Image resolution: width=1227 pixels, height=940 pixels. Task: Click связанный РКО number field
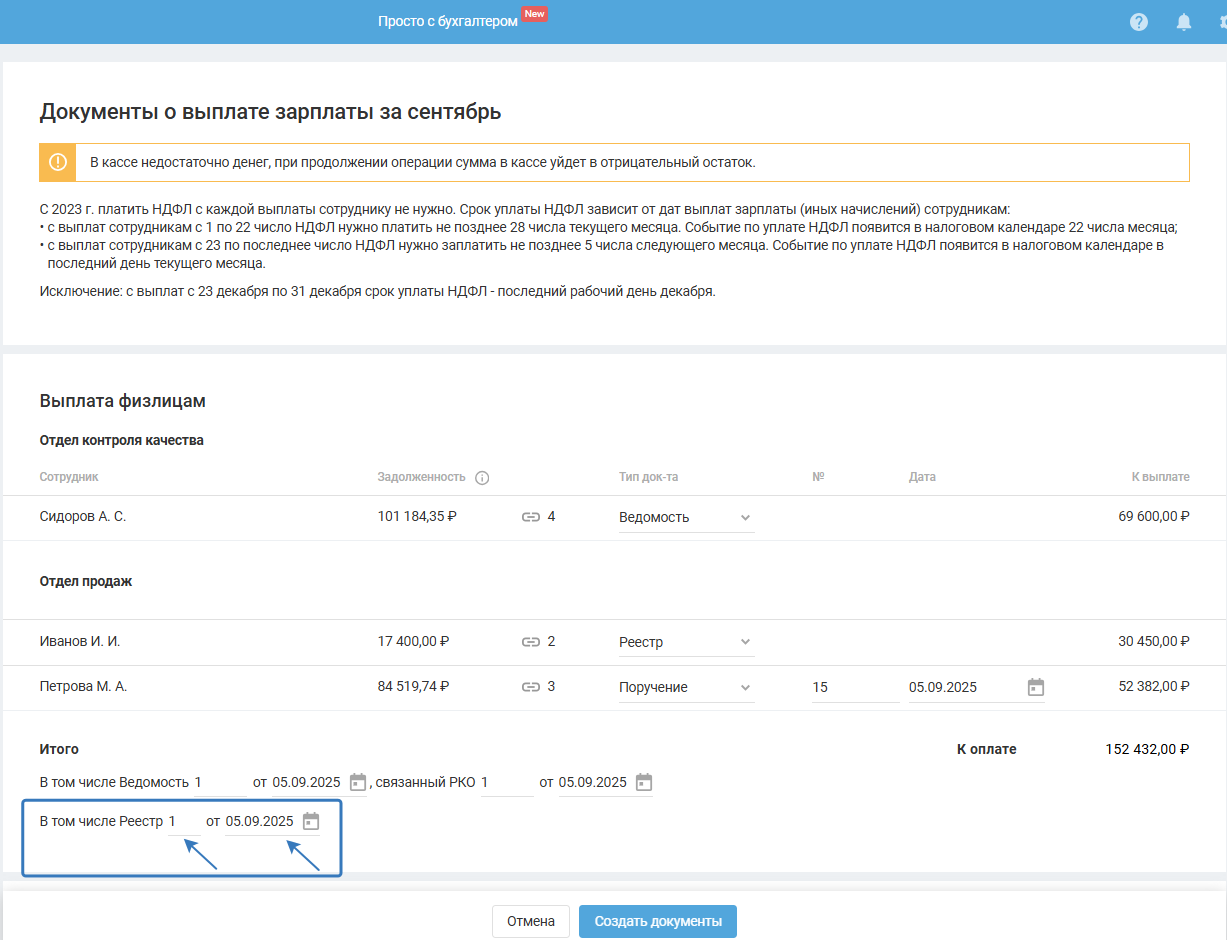click(x=507, y=782)
